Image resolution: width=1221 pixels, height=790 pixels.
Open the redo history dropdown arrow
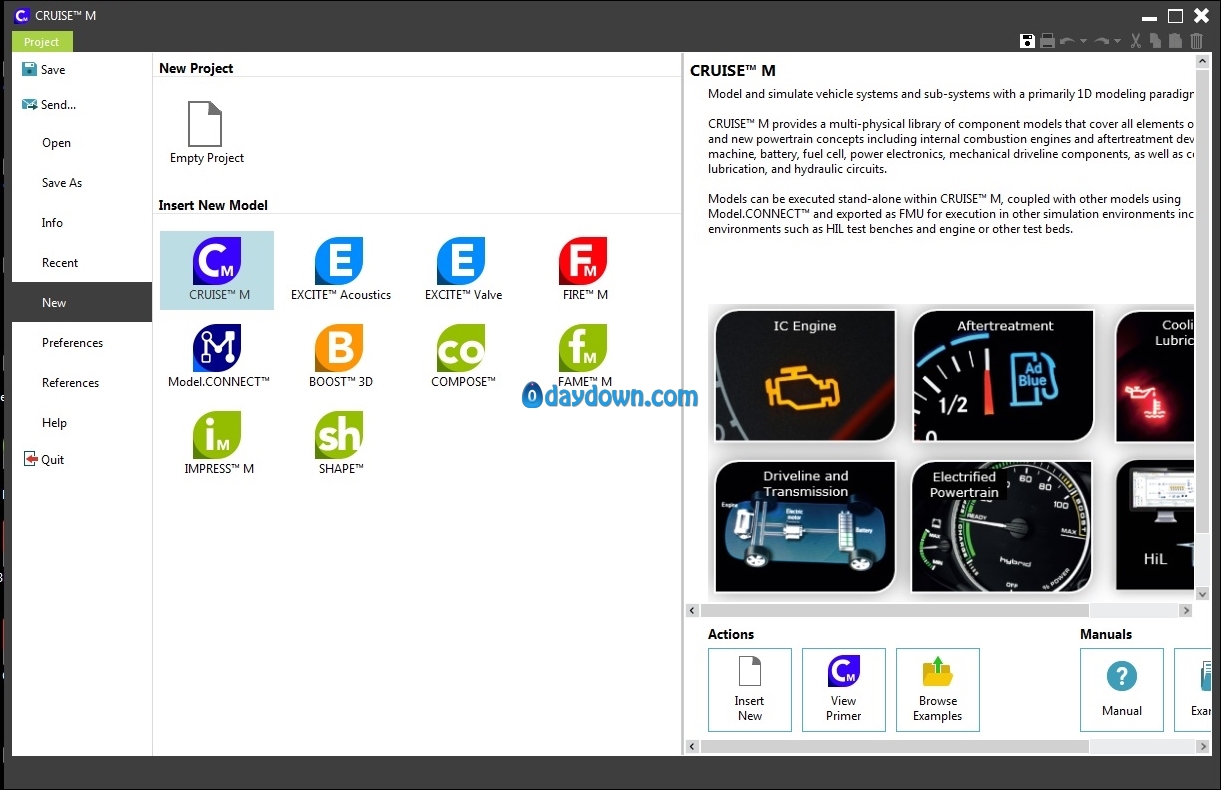coord(1117,42)
